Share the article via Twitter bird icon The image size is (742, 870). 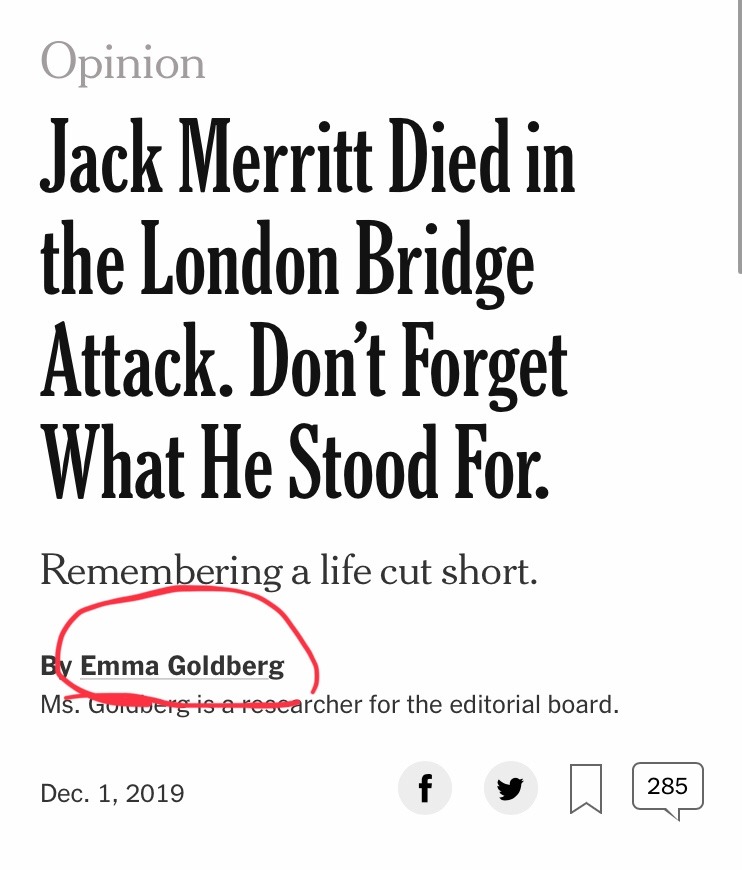coord(511,788)
